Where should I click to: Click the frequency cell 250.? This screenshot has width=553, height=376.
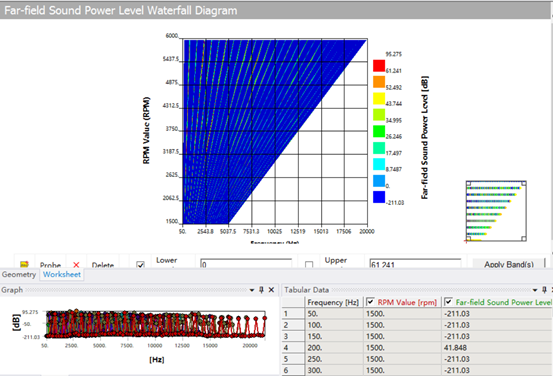(334, 359)
